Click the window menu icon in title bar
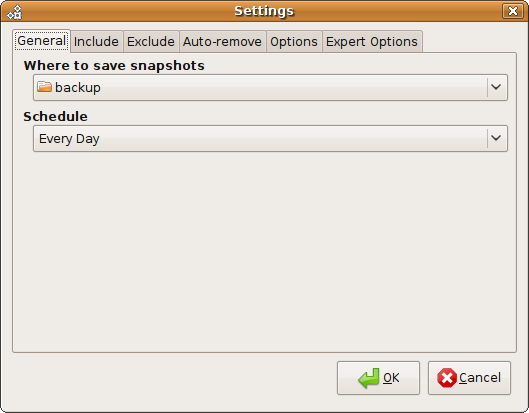The image size is (529, 413). click(15, 12)
